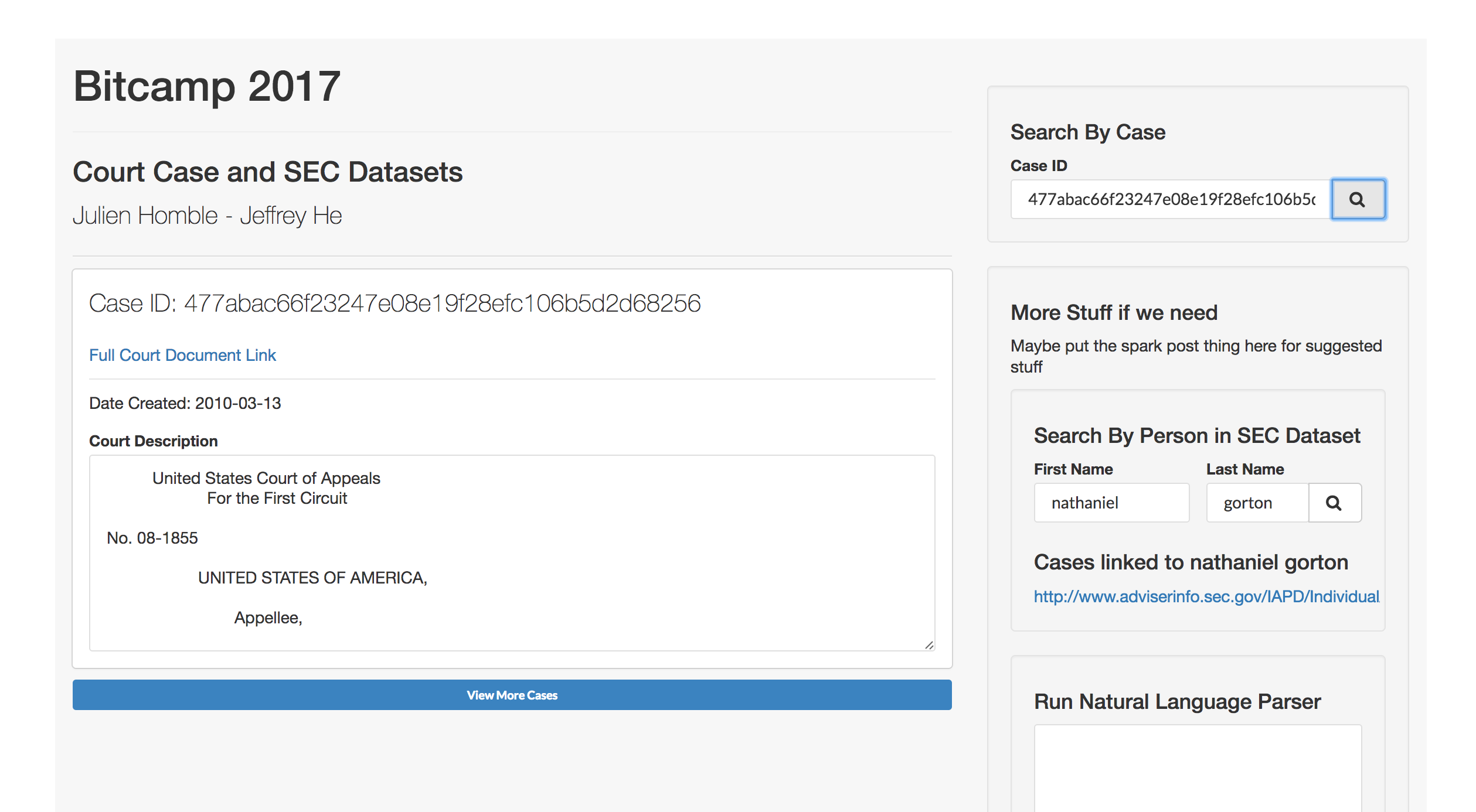Click the Search By Person in SEC Dataset heading
This screenshot has width=1476, height=812.
point(1196,436)
